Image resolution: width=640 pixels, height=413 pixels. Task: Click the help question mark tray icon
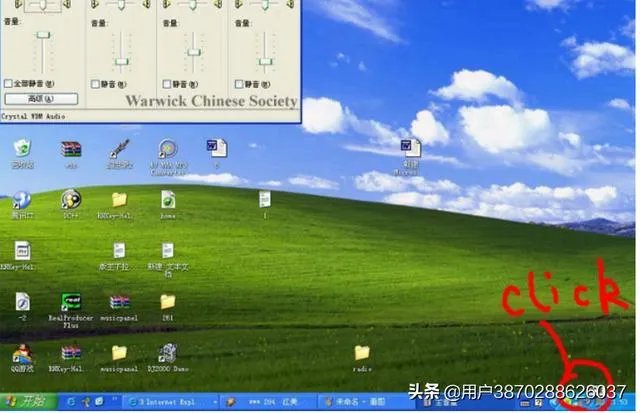tap(539, 403)
